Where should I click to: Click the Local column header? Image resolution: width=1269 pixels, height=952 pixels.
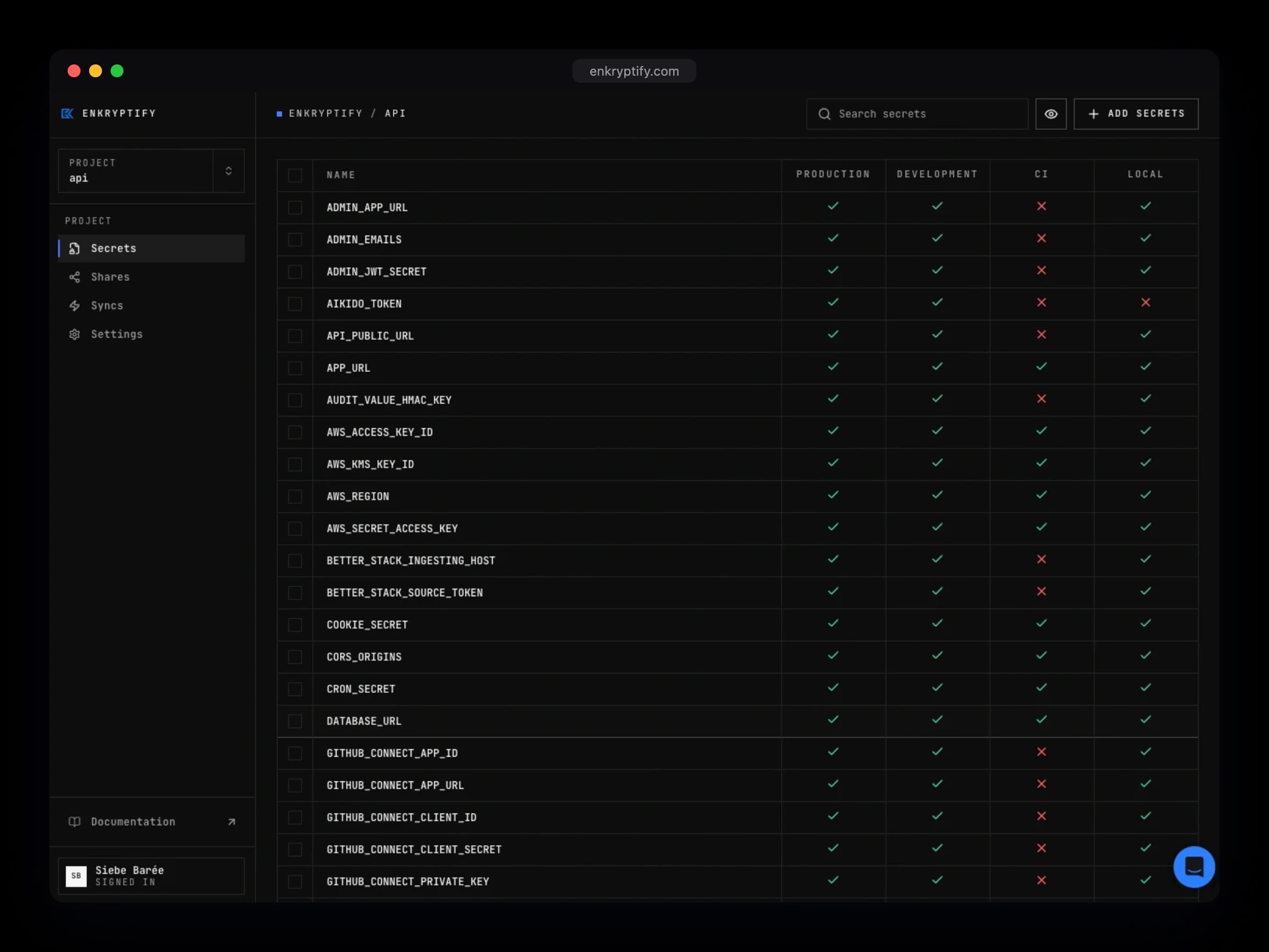1145,174
